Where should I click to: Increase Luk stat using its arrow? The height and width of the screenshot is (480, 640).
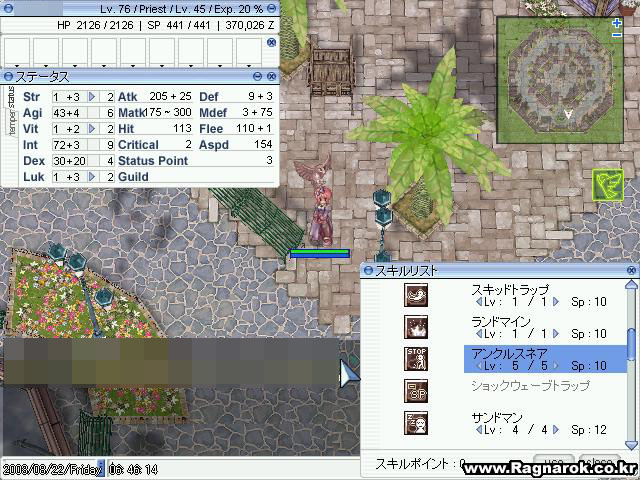tap(93, 177)
